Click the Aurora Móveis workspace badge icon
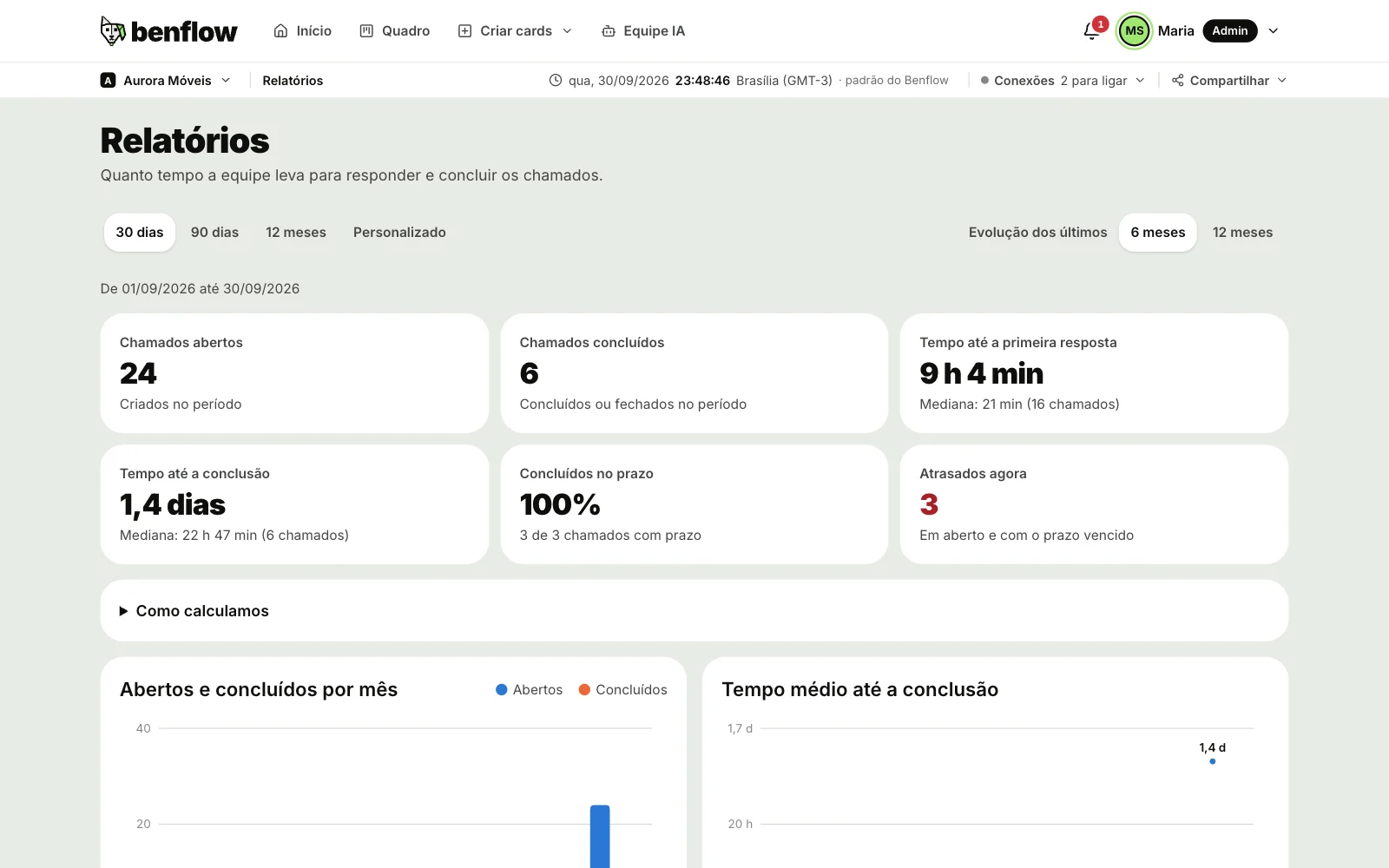The width and height of the screenshot is (1389, 868). pos(109,81)
